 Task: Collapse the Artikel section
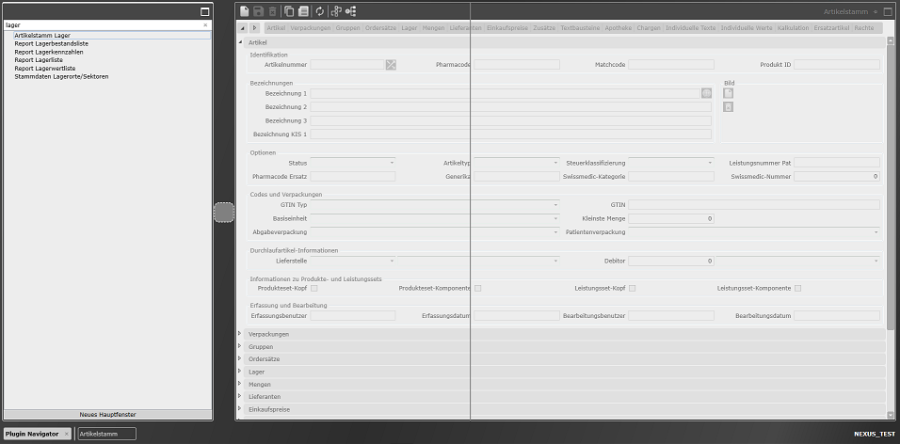(240, 42)
